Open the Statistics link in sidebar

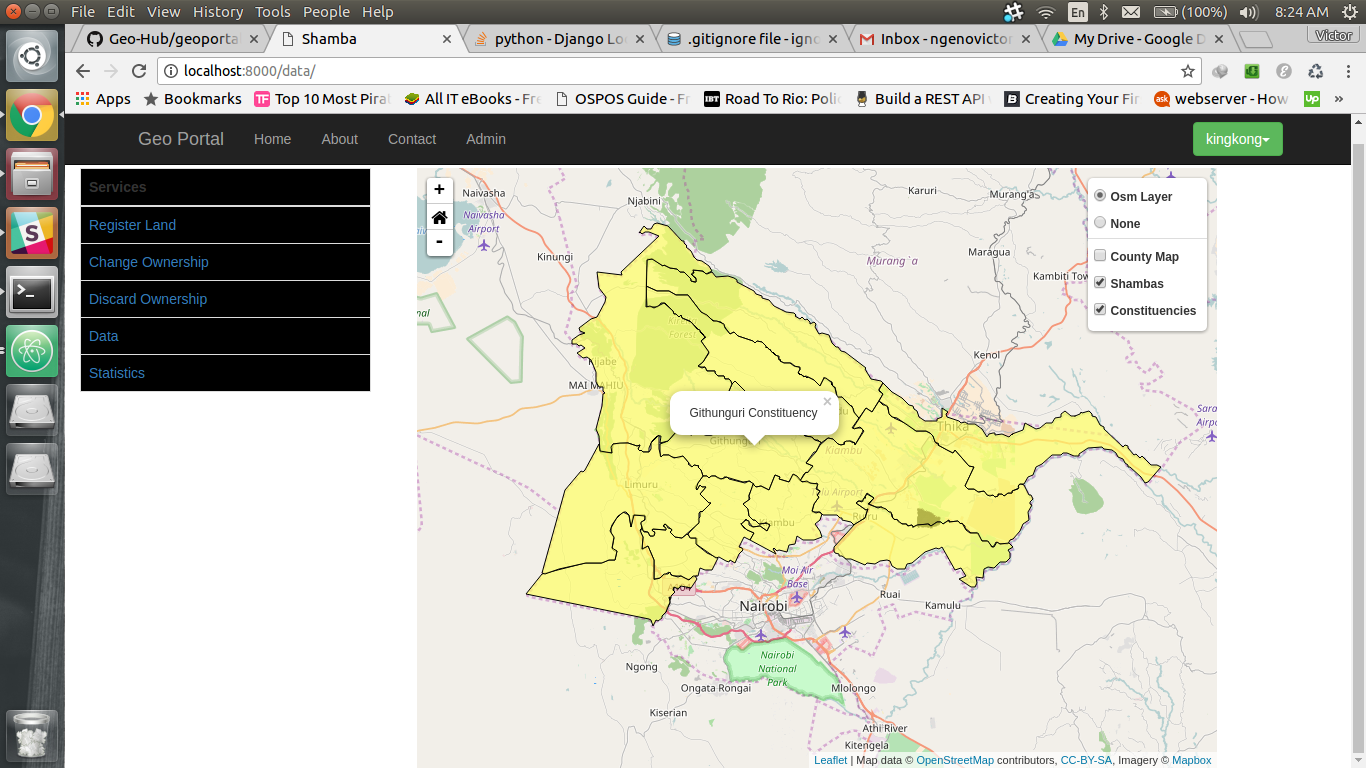(x=117, y=373)
